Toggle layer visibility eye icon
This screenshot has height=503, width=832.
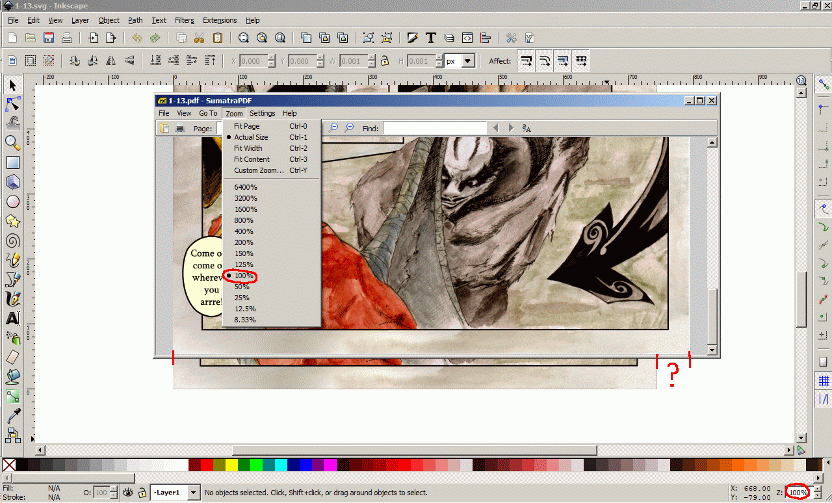point(128,492)
